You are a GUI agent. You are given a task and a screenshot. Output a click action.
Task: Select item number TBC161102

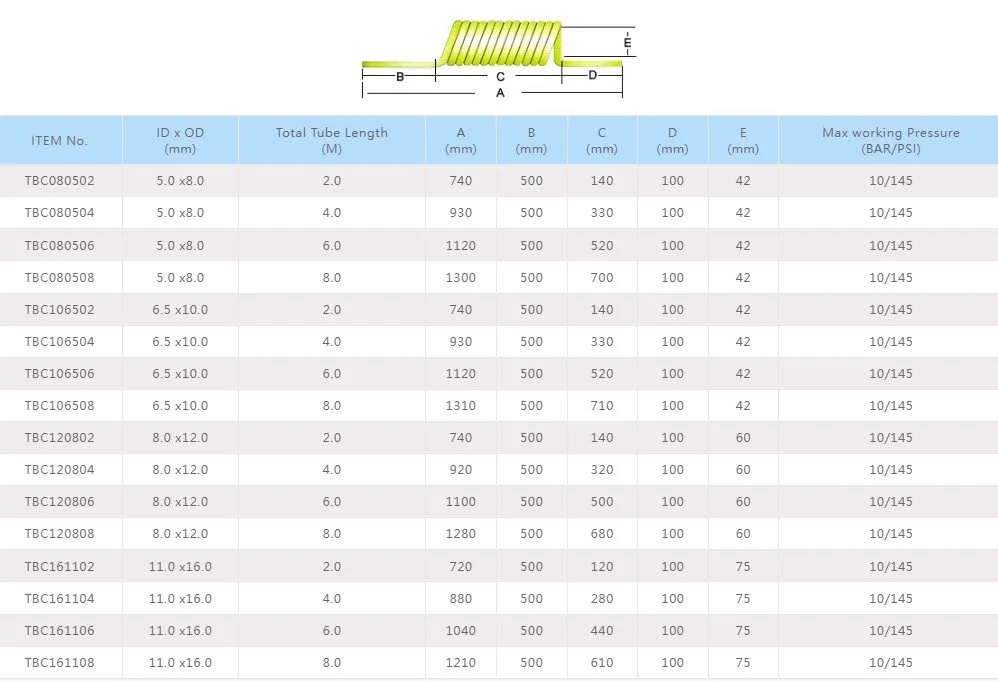59,567
